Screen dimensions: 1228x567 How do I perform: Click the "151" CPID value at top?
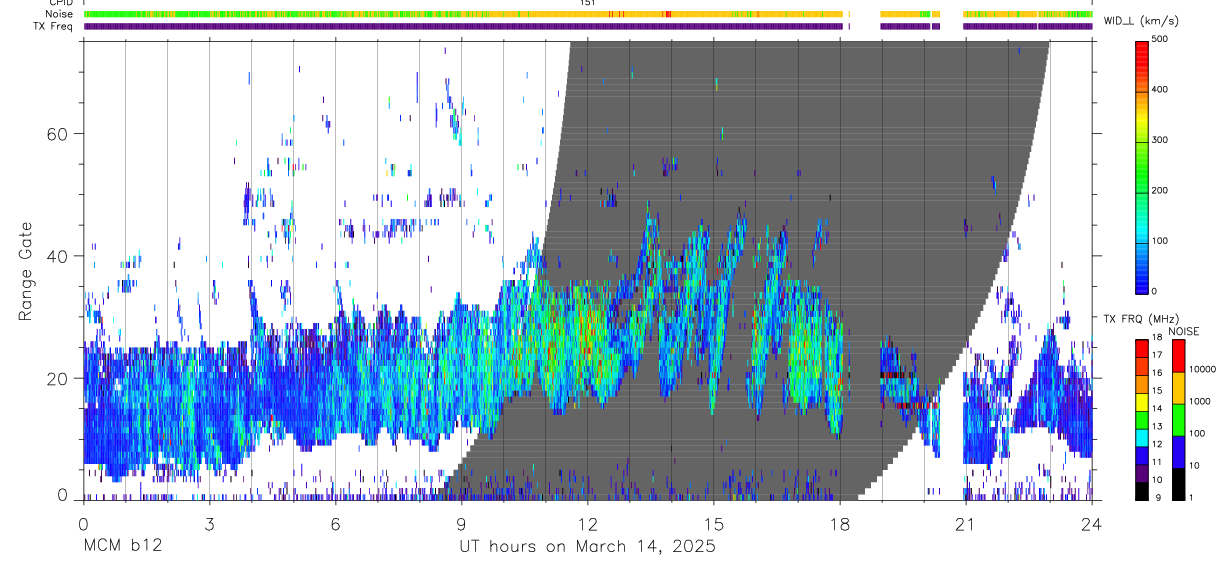(587, 4)
